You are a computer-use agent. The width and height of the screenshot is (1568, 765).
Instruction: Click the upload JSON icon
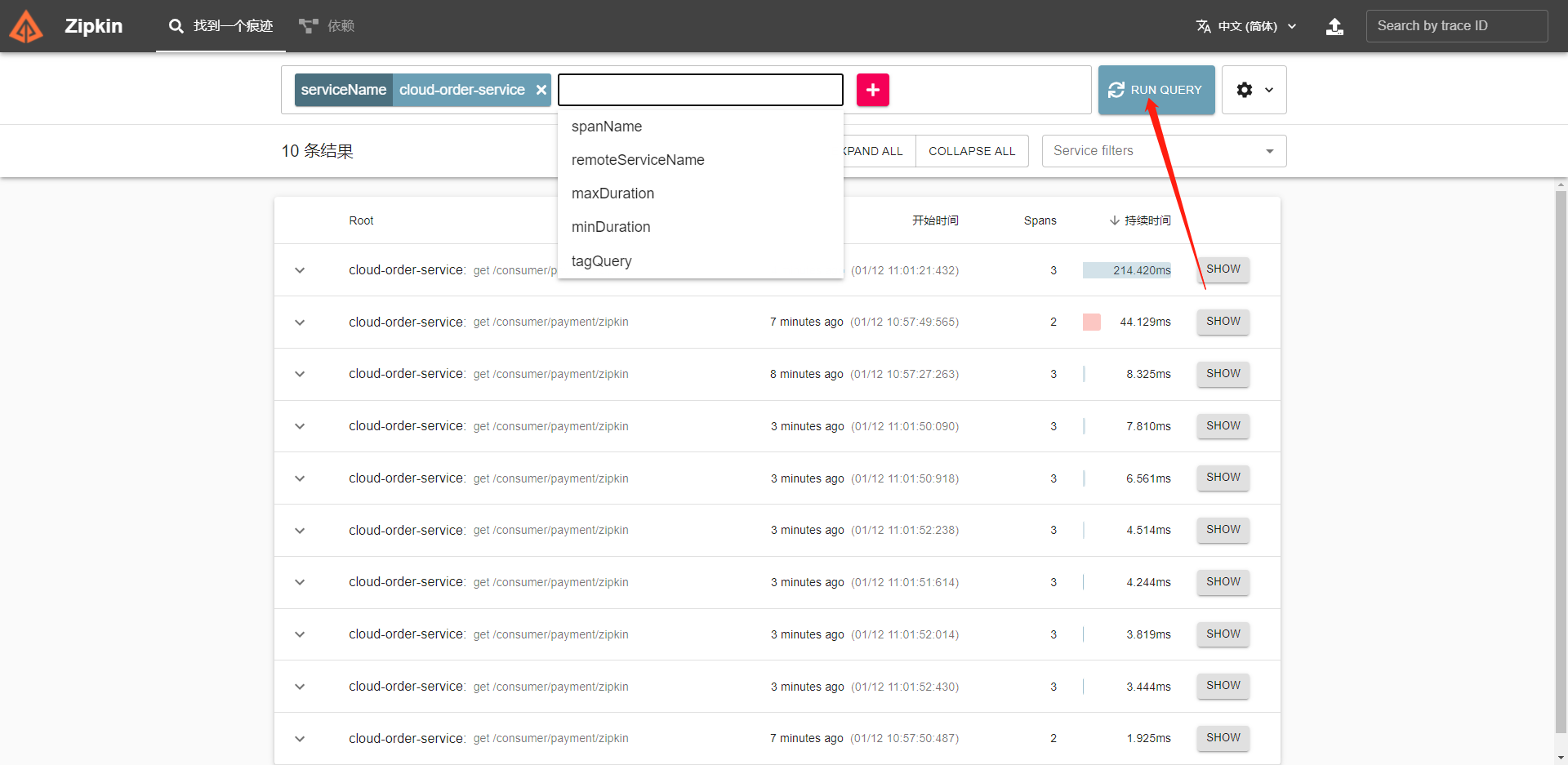pyautogui.click(x=1334, y=26)
